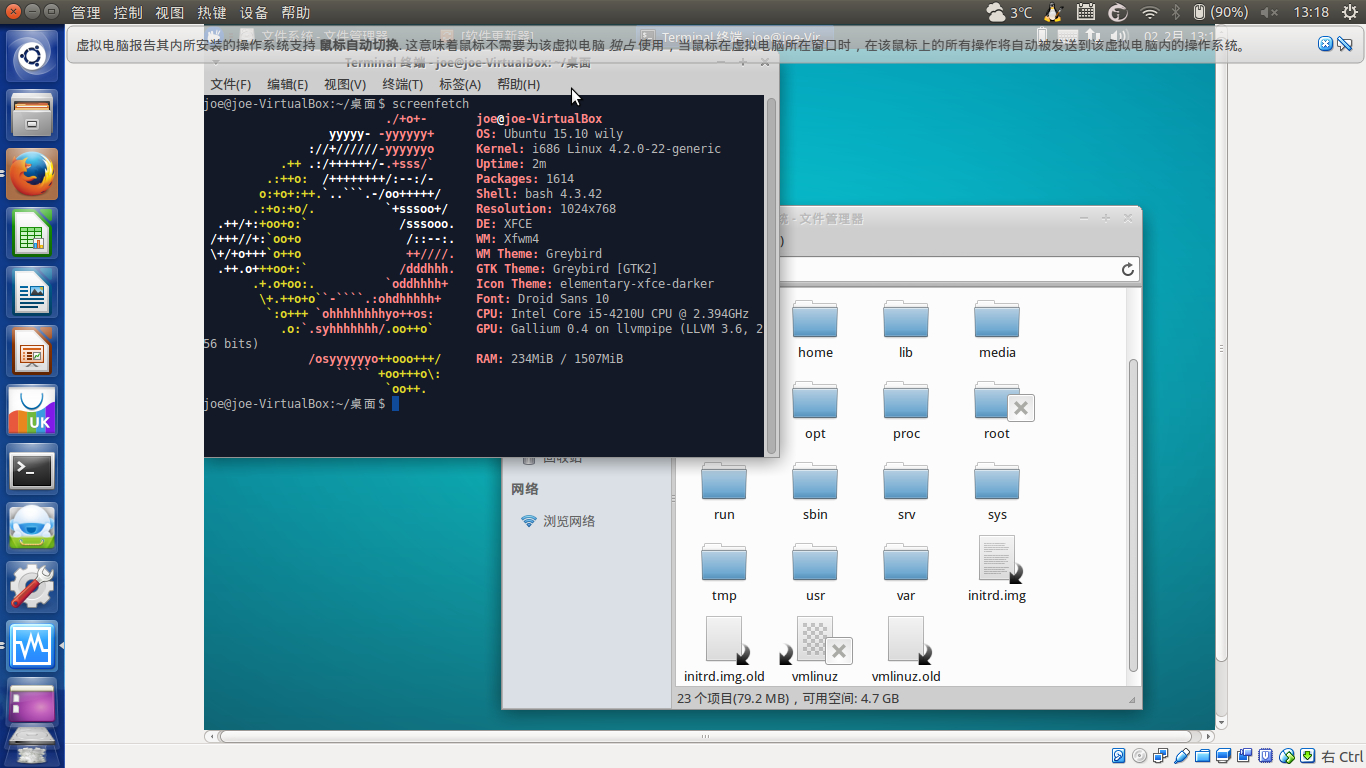
Task: Click the do-not-show-again notification icon
Action: (x=1345, y=44)
